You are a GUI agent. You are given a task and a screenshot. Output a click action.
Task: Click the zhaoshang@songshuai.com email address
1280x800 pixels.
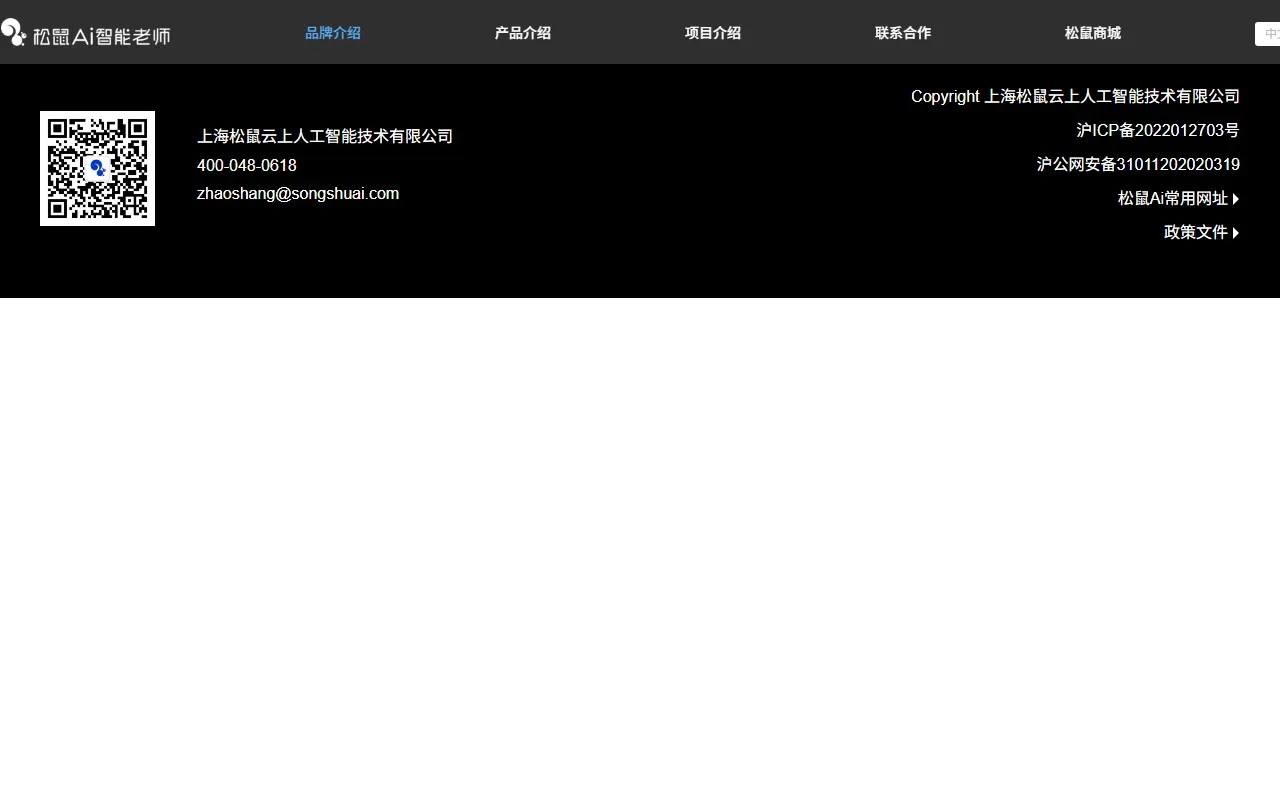click(298, 193)
